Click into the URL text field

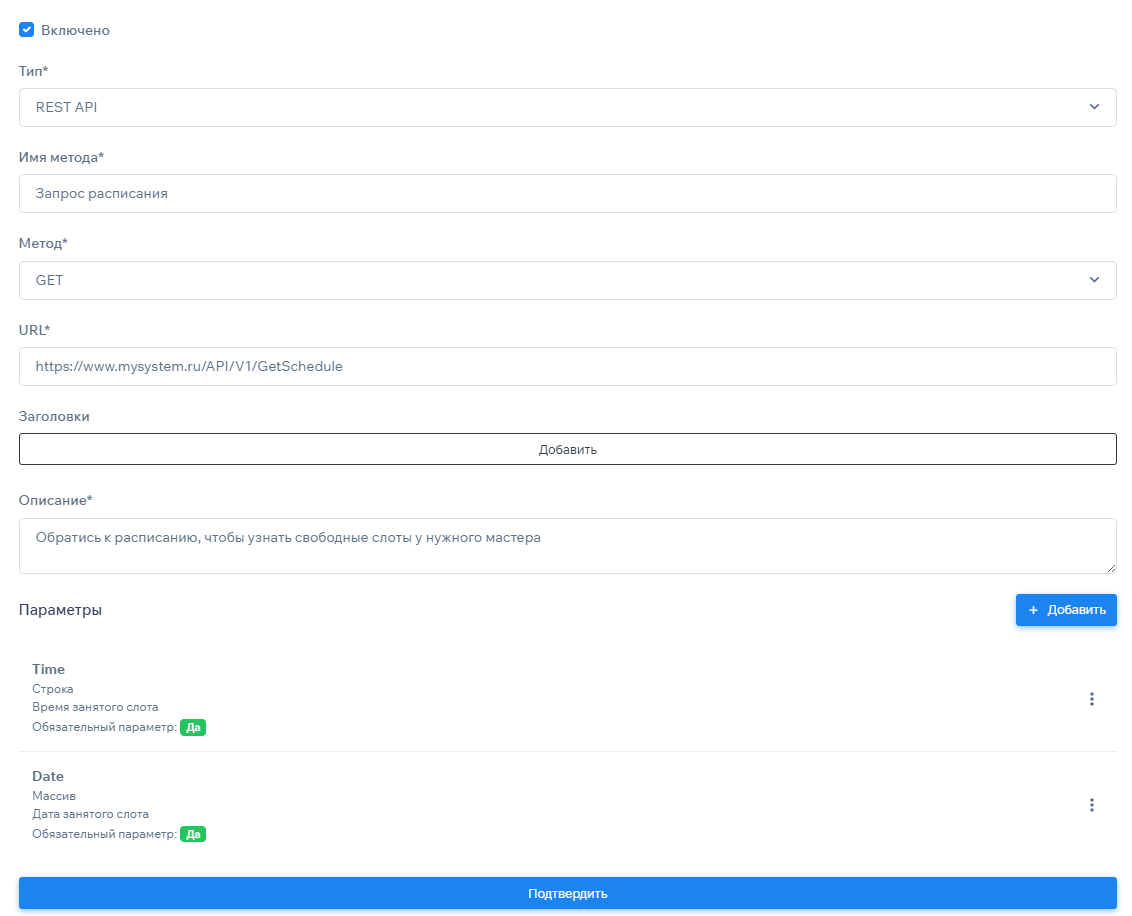(x=567, y=367)
